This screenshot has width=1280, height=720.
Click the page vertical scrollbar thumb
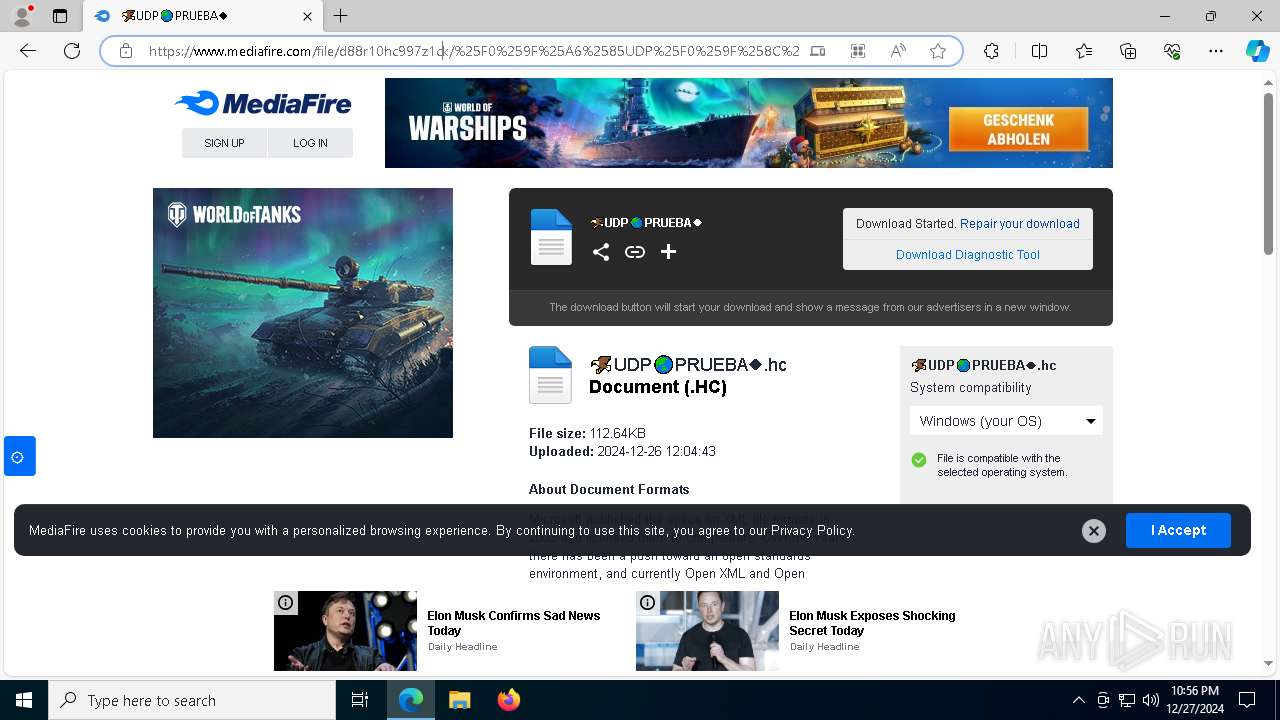1269,172
